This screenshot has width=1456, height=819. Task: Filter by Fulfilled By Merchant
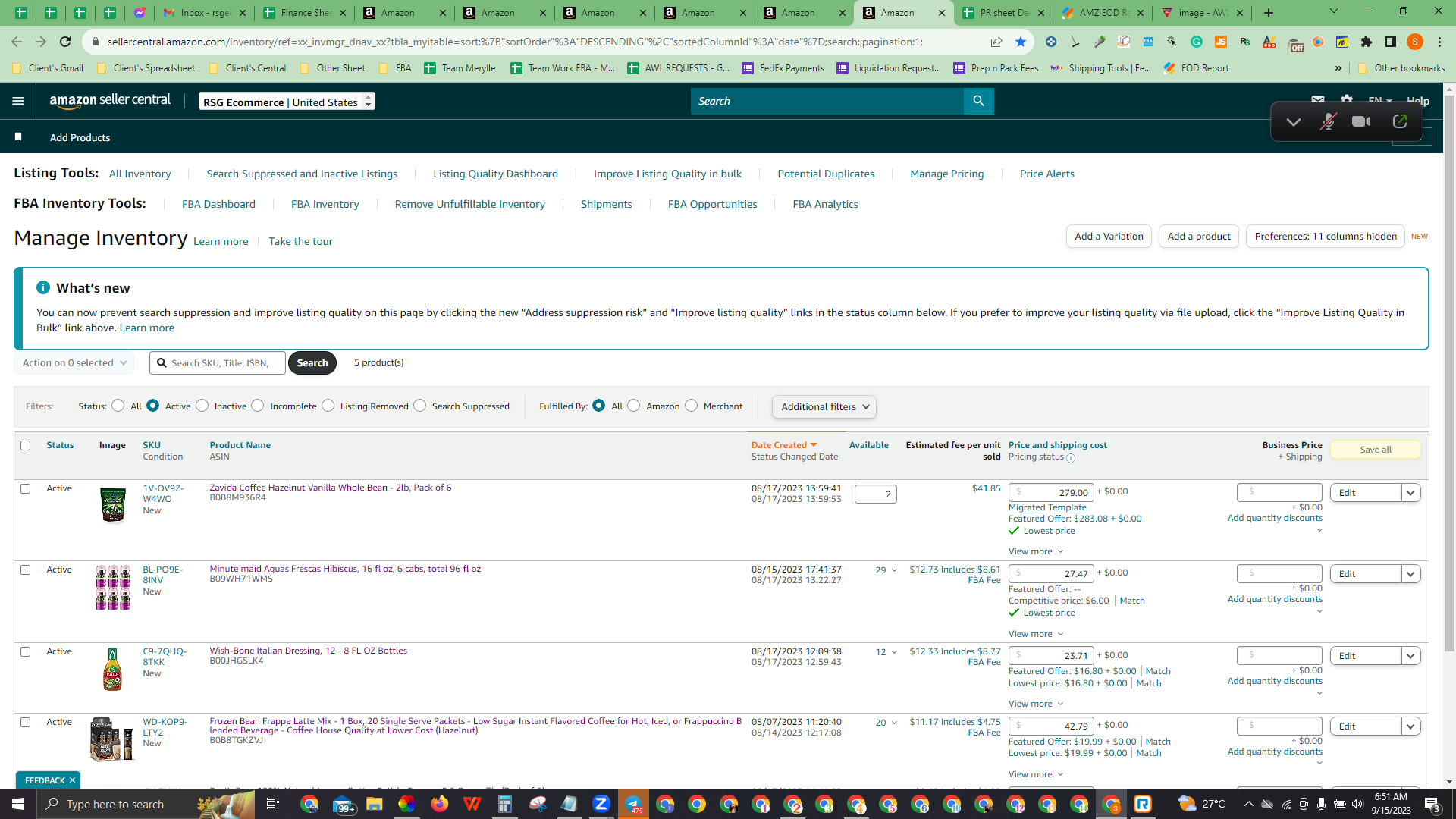[x=691, y=406]
